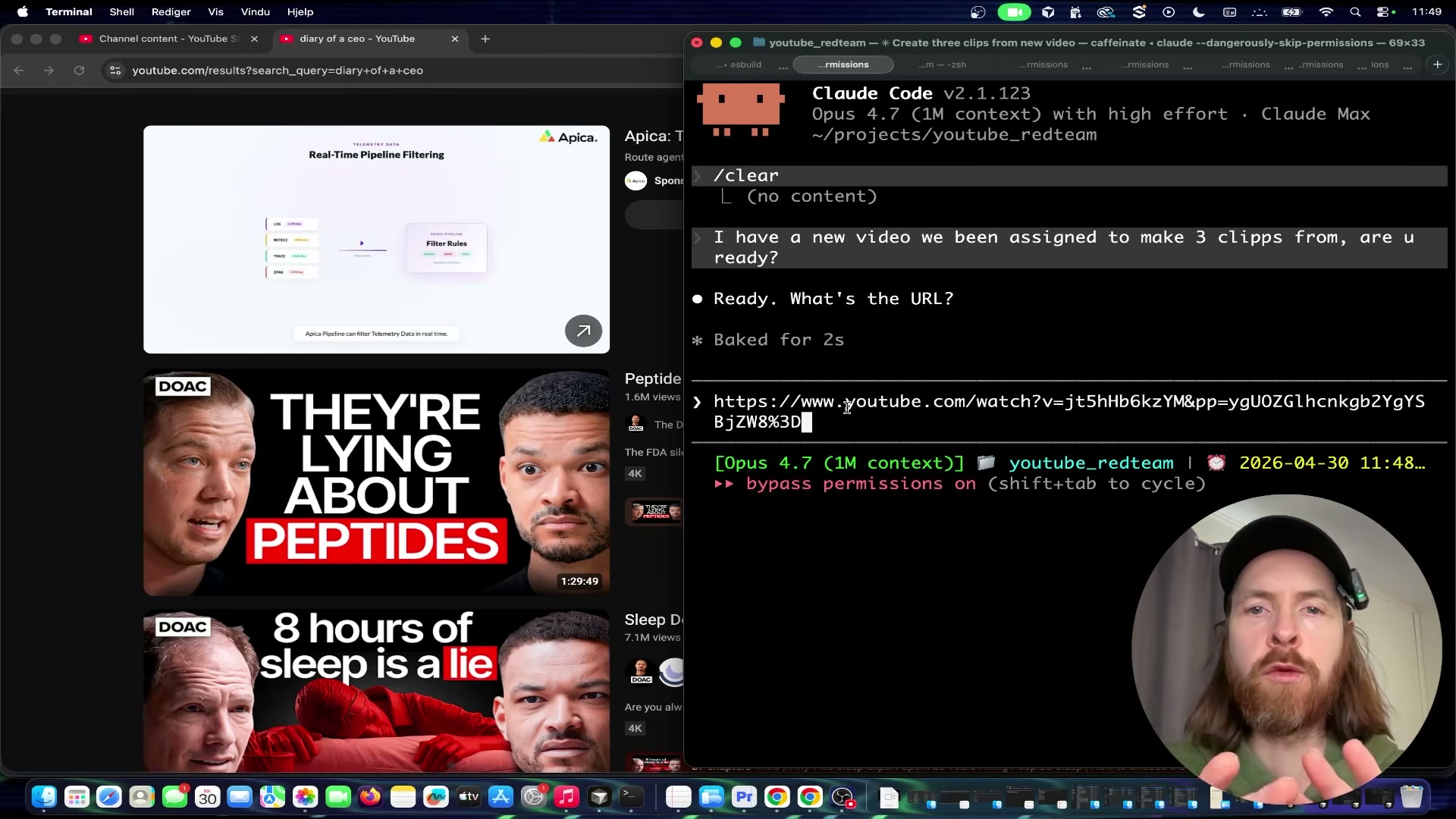
Task: Switch to Channel content YouTube Studio tab
Action: [168, 39]
